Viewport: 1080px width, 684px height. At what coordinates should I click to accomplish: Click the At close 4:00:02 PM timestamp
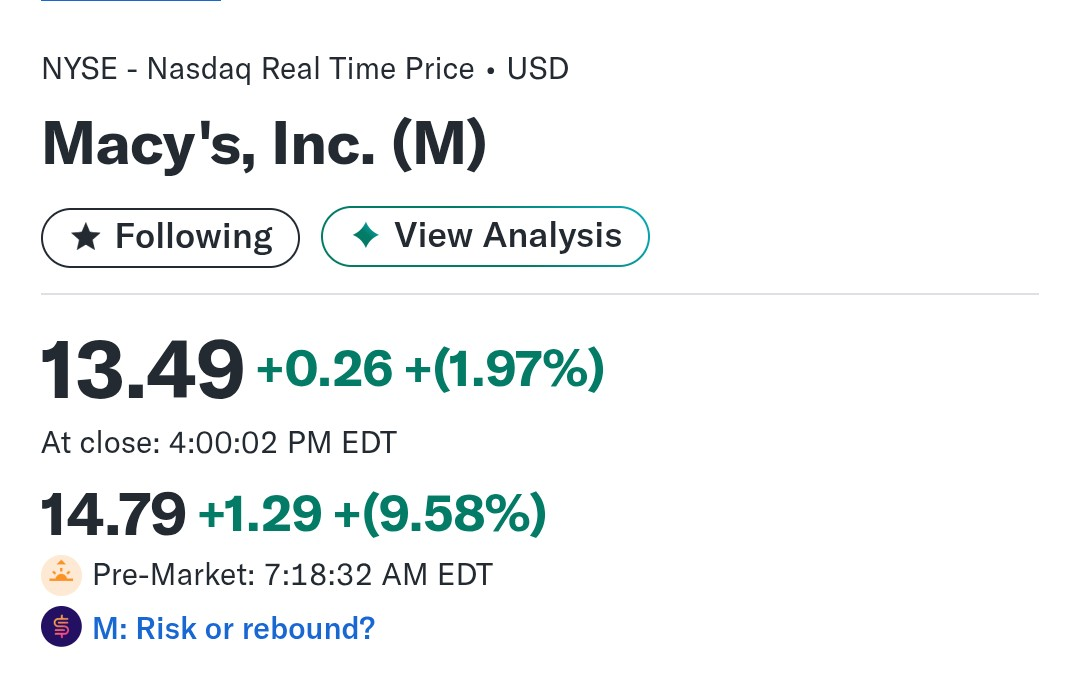coord(219,442)
